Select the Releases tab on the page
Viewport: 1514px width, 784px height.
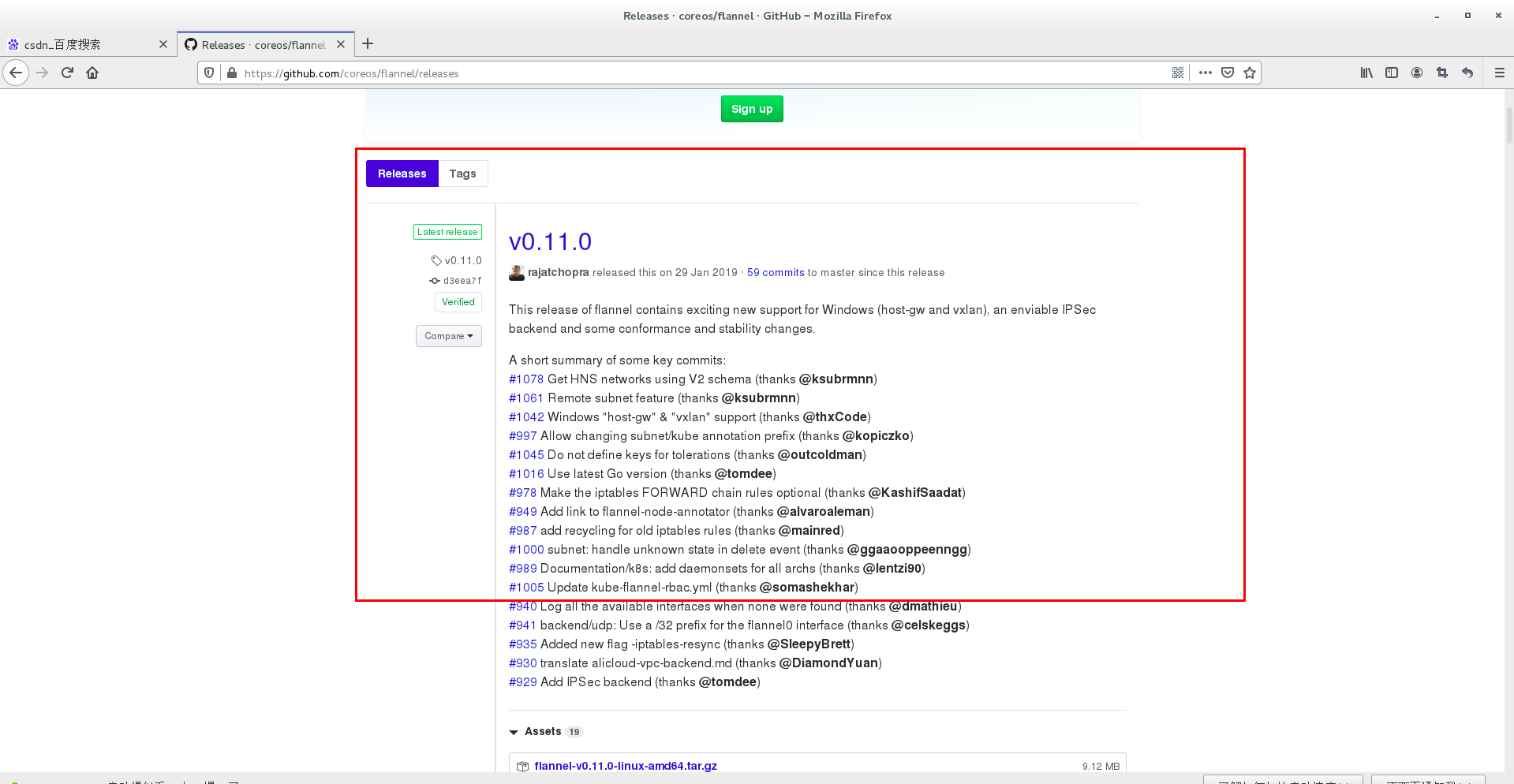click(x=402, y=174)
